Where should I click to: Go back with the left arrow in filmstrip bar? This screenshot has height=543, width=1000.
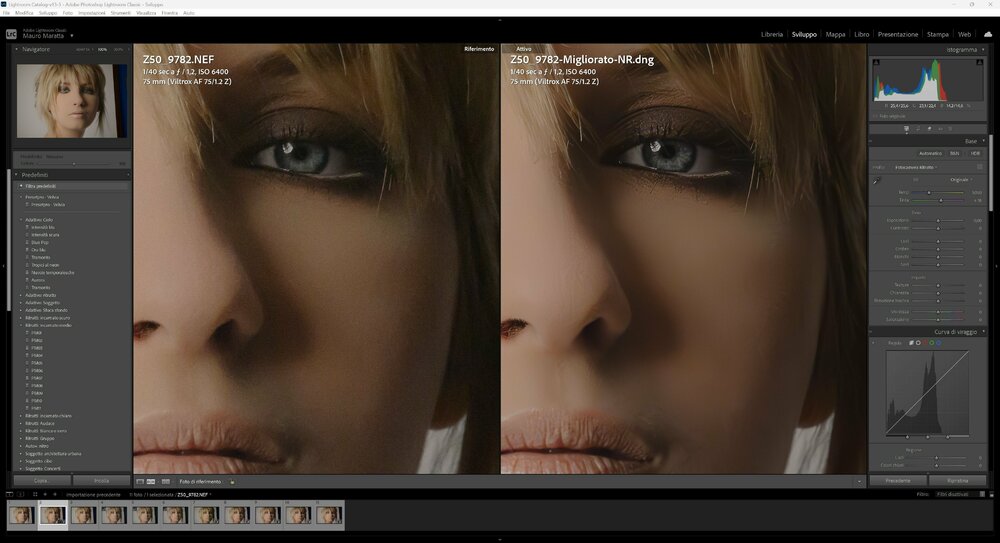pos(45,495)
